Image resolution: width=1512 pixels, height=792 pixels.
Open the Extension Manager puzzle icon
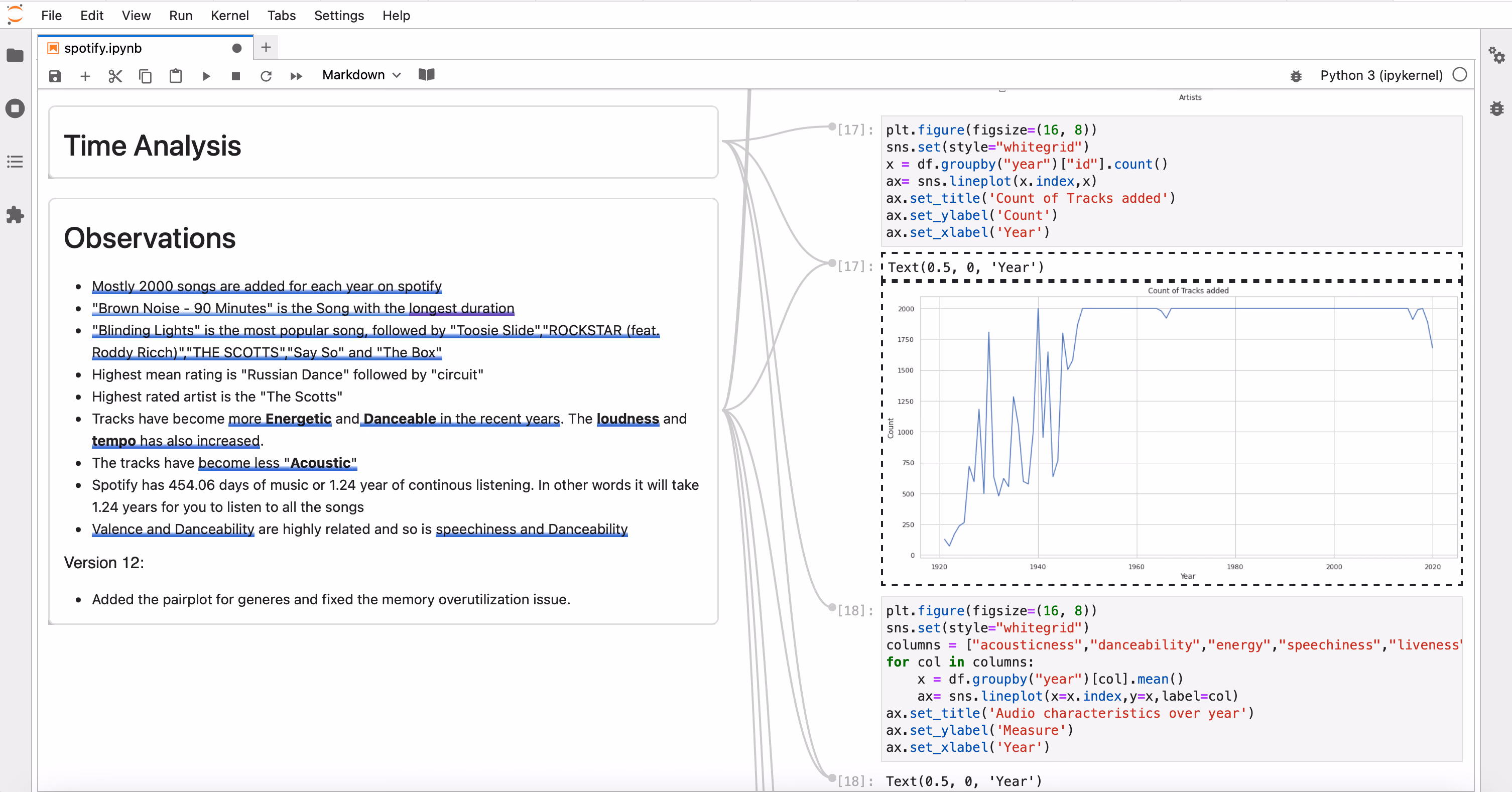click(15, 215)
